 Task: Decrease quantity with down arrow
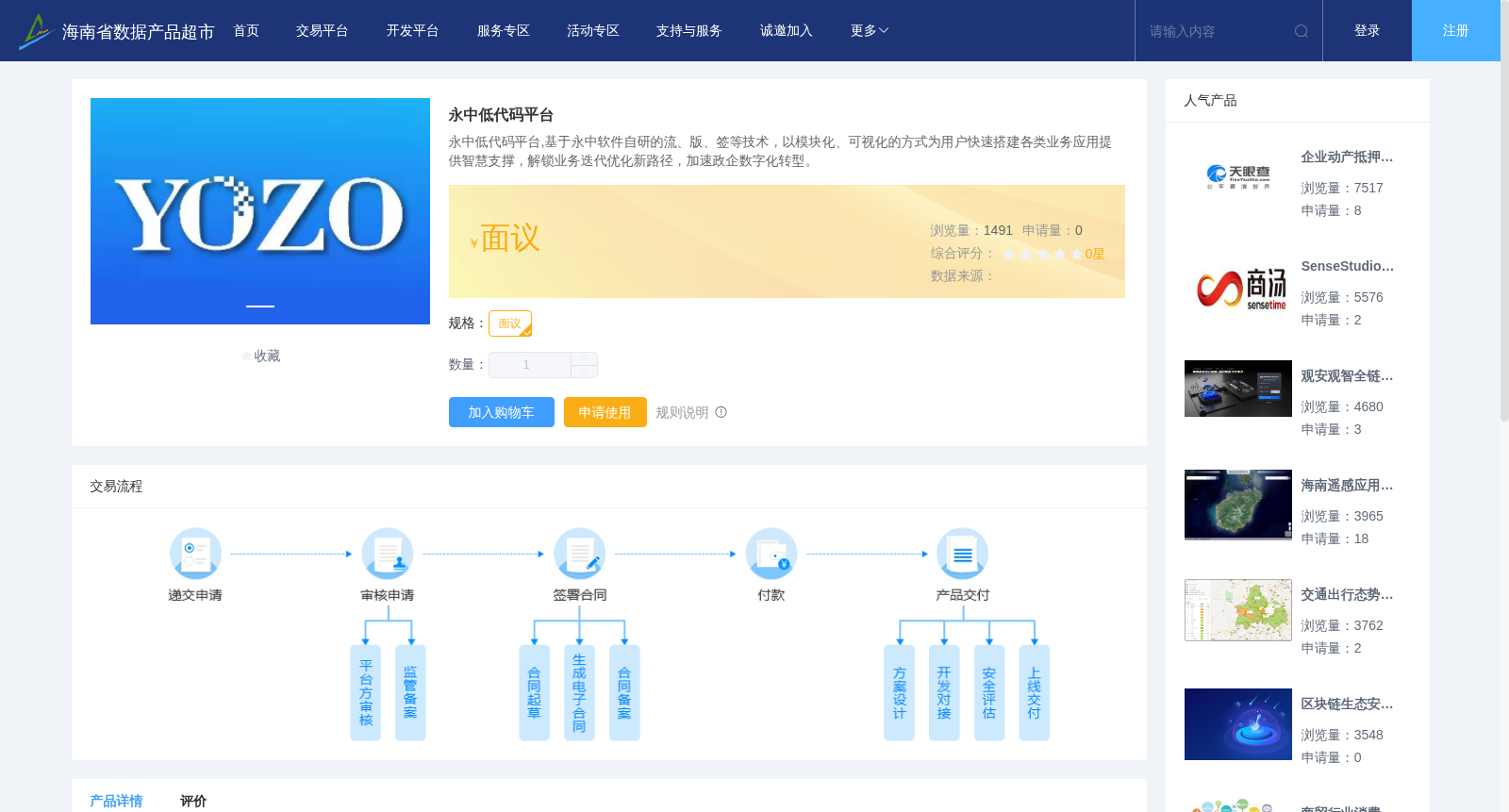585,372
